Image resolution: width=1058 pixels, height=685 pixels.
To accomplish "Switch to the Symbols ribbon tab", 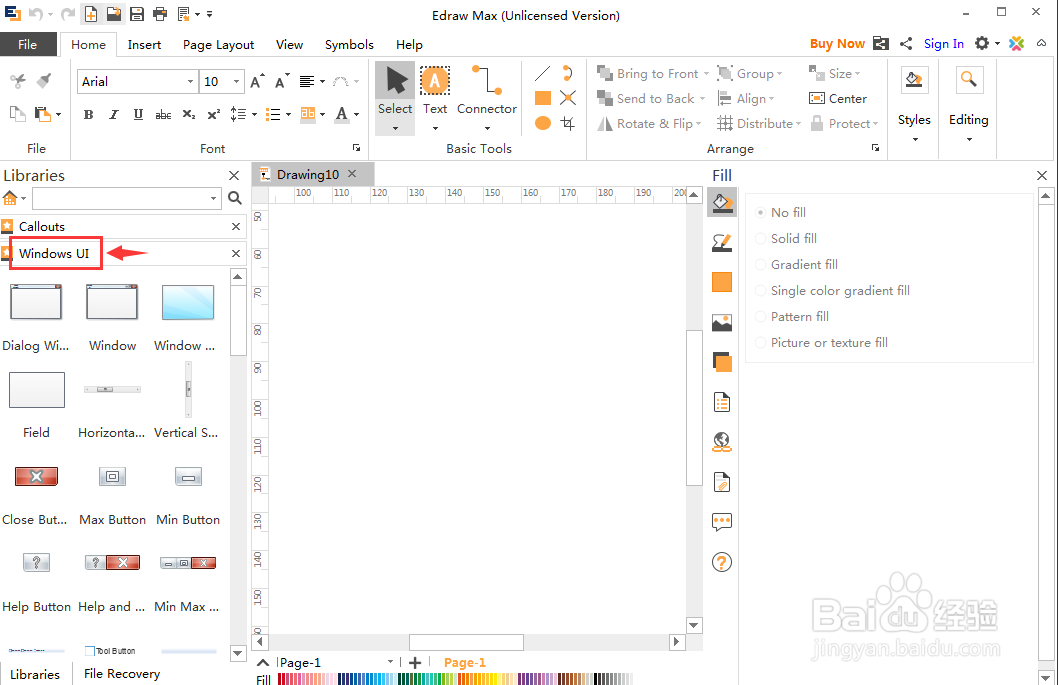I will tap(349, 45).
